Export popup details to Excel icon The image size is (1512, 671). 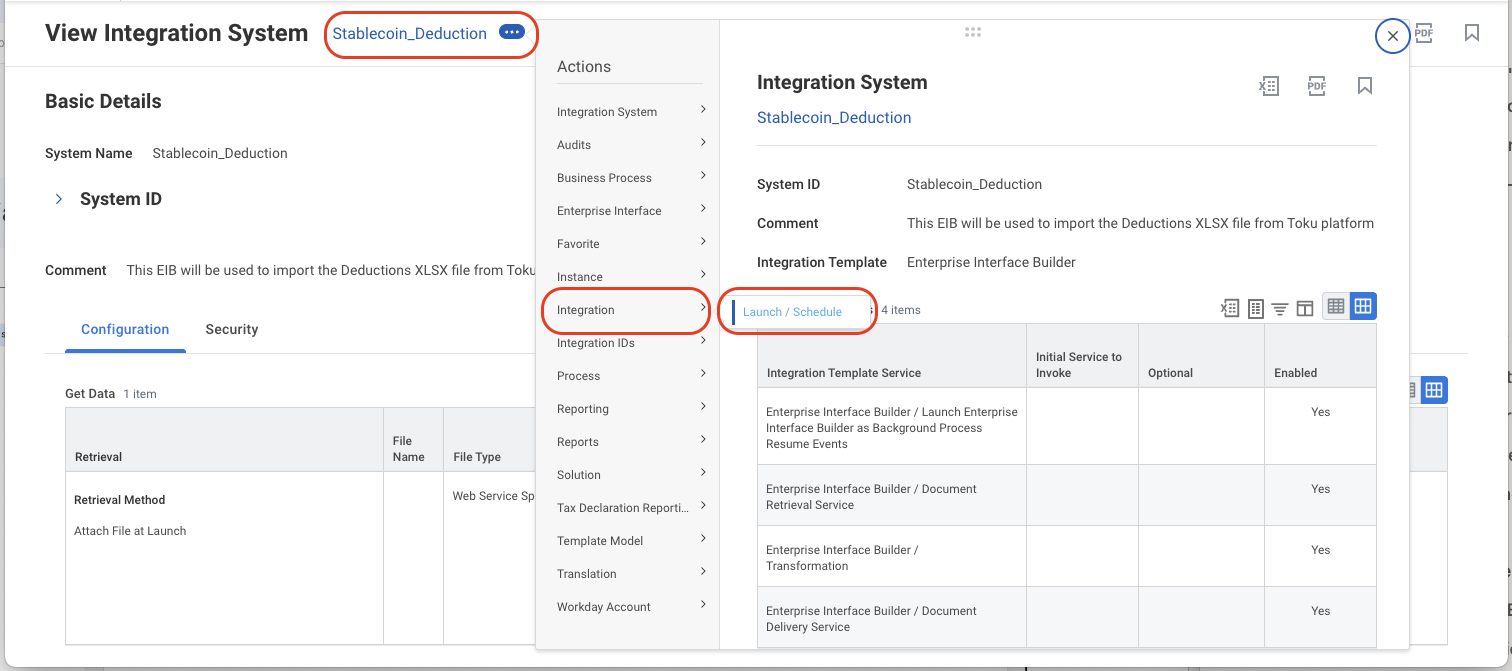pyautogui.click(x=1268, y=86)
